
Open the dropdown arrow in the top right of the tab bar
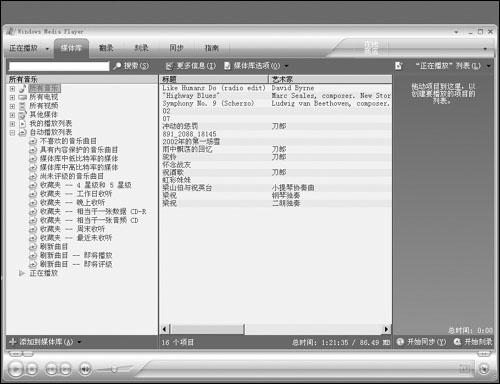coord(485,49)
